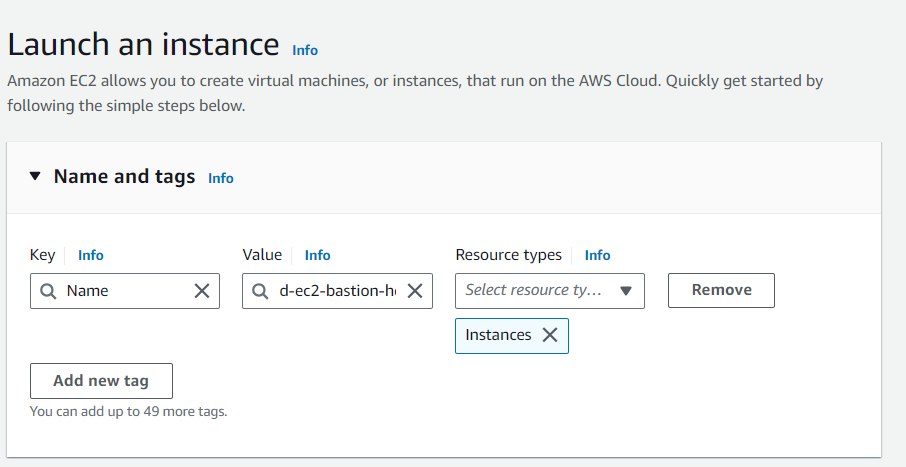The image size is (906, 467).
Task: Collapse the Name and tags section triangle
Action: pos(35,177)
